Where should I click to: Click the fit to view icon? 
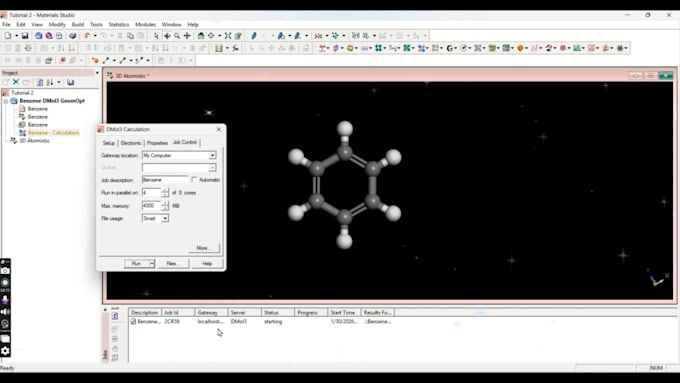228,36
